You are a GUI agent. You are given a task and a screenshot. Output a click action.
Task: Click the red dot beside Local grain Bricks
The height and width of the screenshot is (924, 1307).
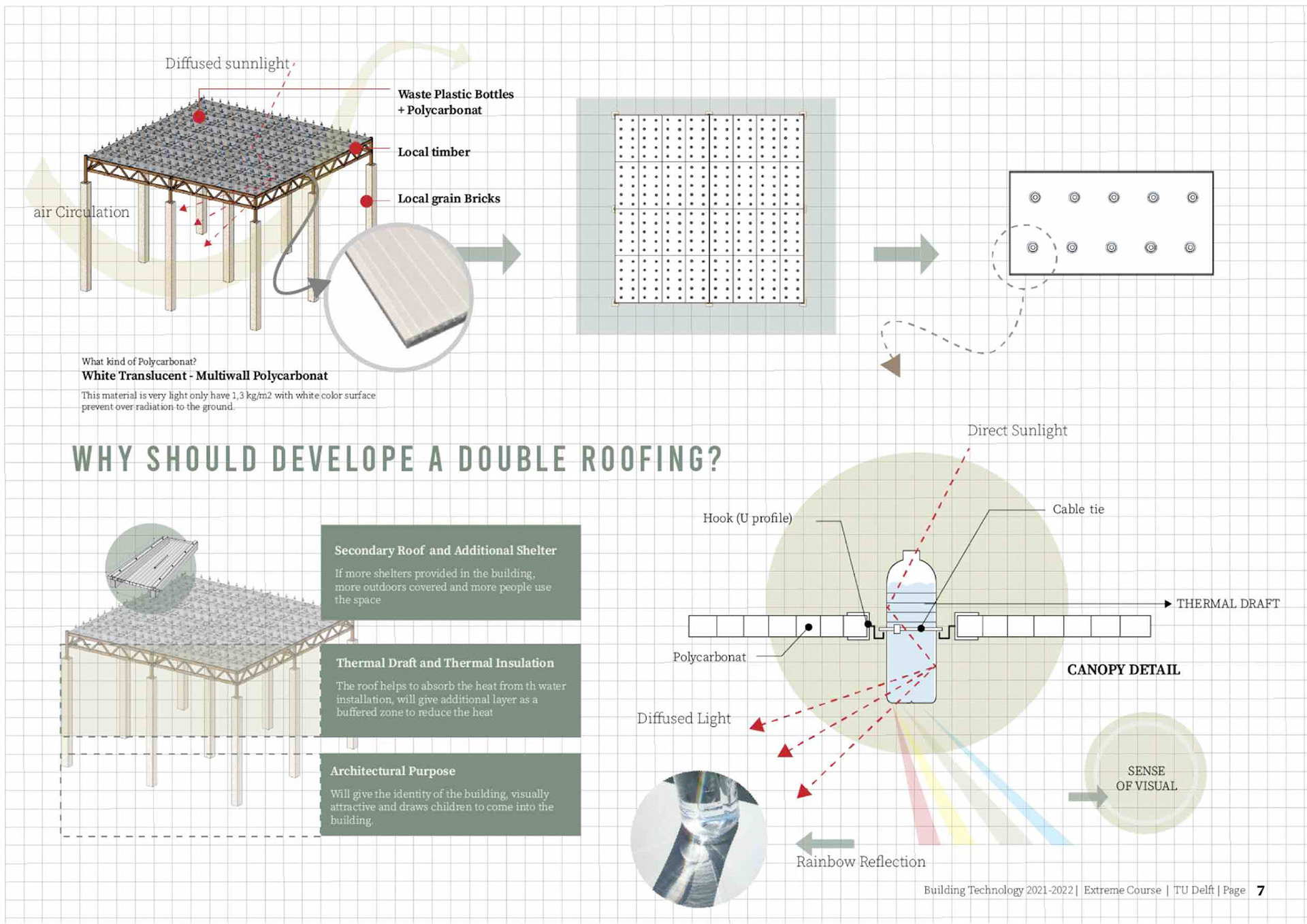tap(366, 201)
